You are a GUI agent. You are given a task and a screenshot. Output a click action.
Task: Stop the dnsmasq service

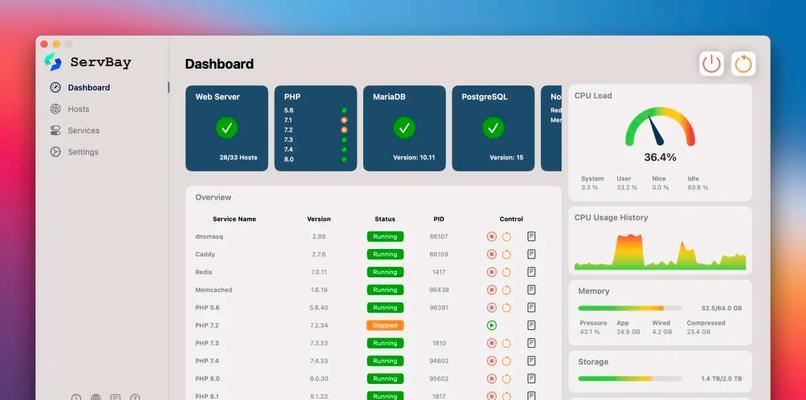(x=491, y=237)
